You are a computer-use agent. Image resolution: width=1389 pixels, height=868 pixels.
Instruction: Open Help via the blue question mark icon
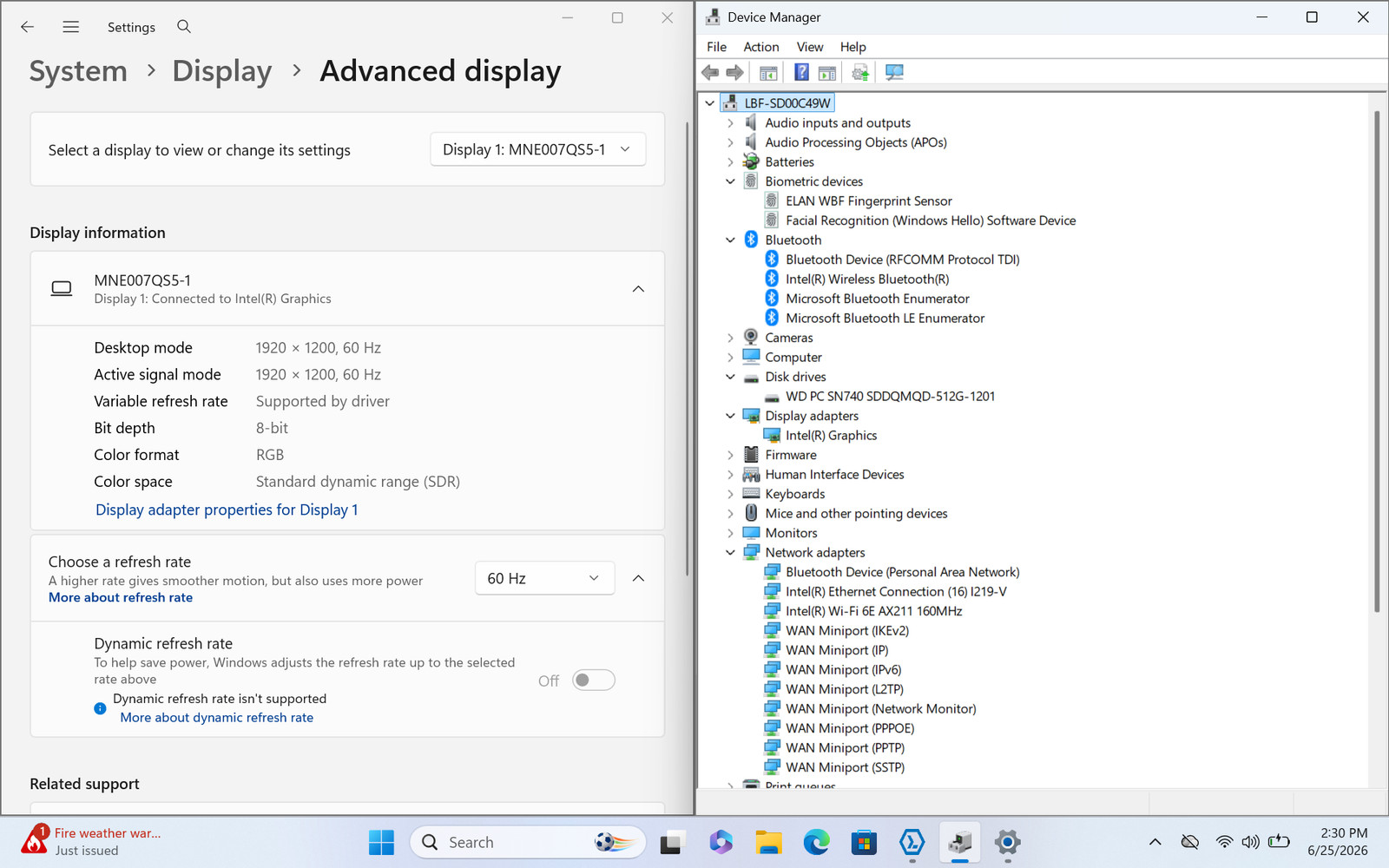click(x=802, y=73)
